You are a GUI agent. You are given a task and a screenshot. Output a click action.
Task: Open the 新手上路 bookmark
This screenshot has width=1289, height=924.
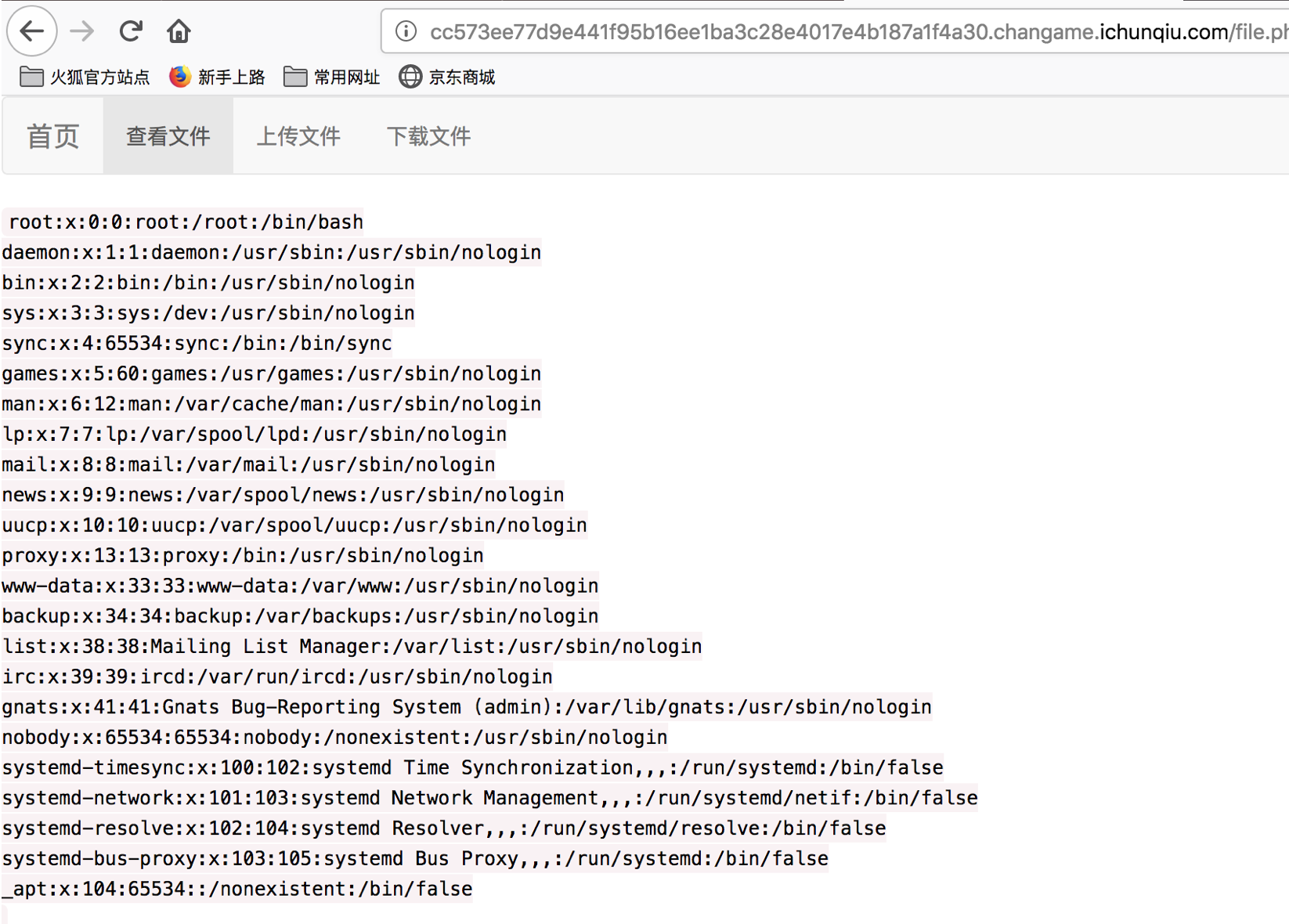218,77
